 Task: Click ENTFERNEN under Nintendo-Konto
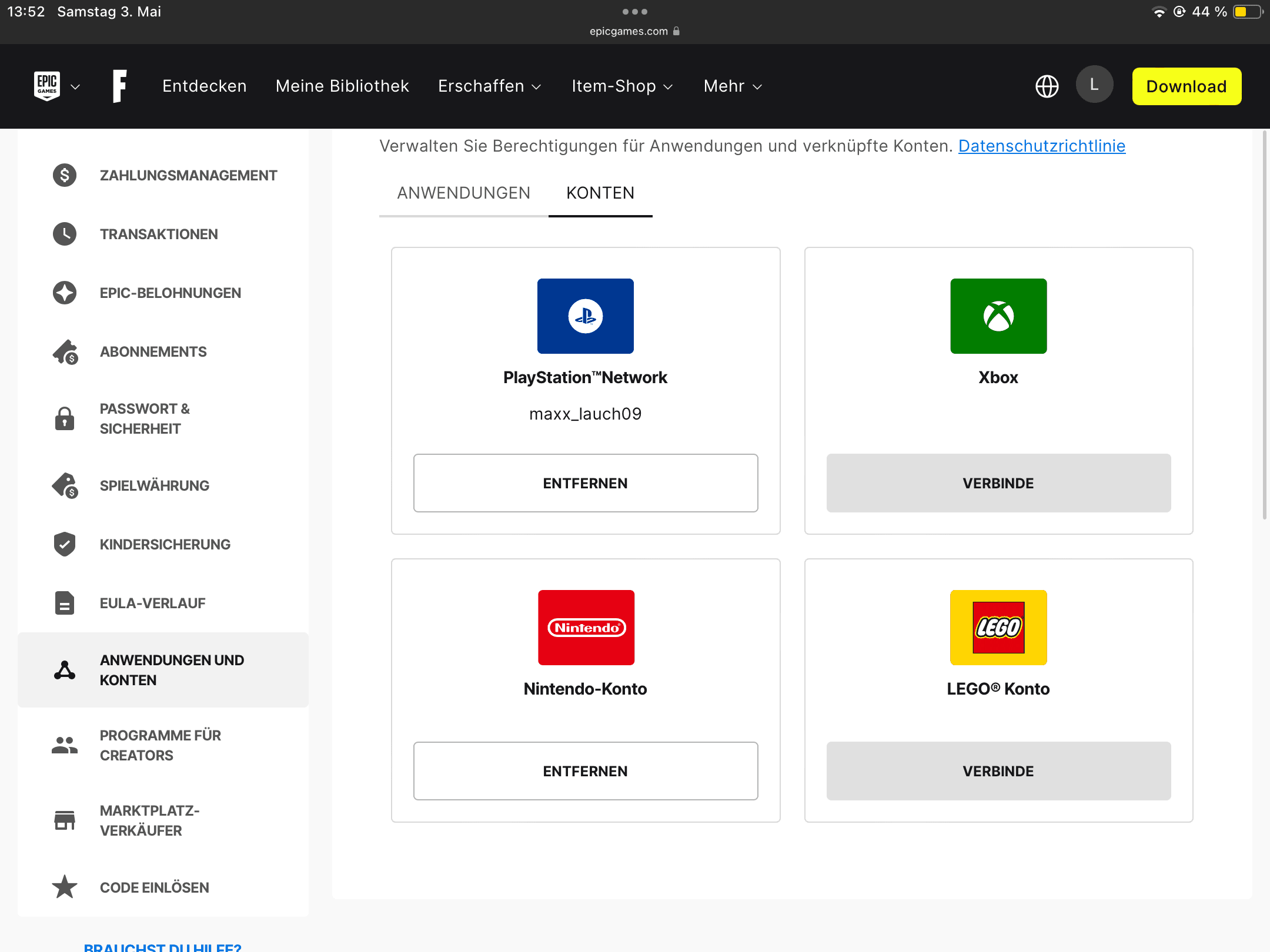click(586, 771)
